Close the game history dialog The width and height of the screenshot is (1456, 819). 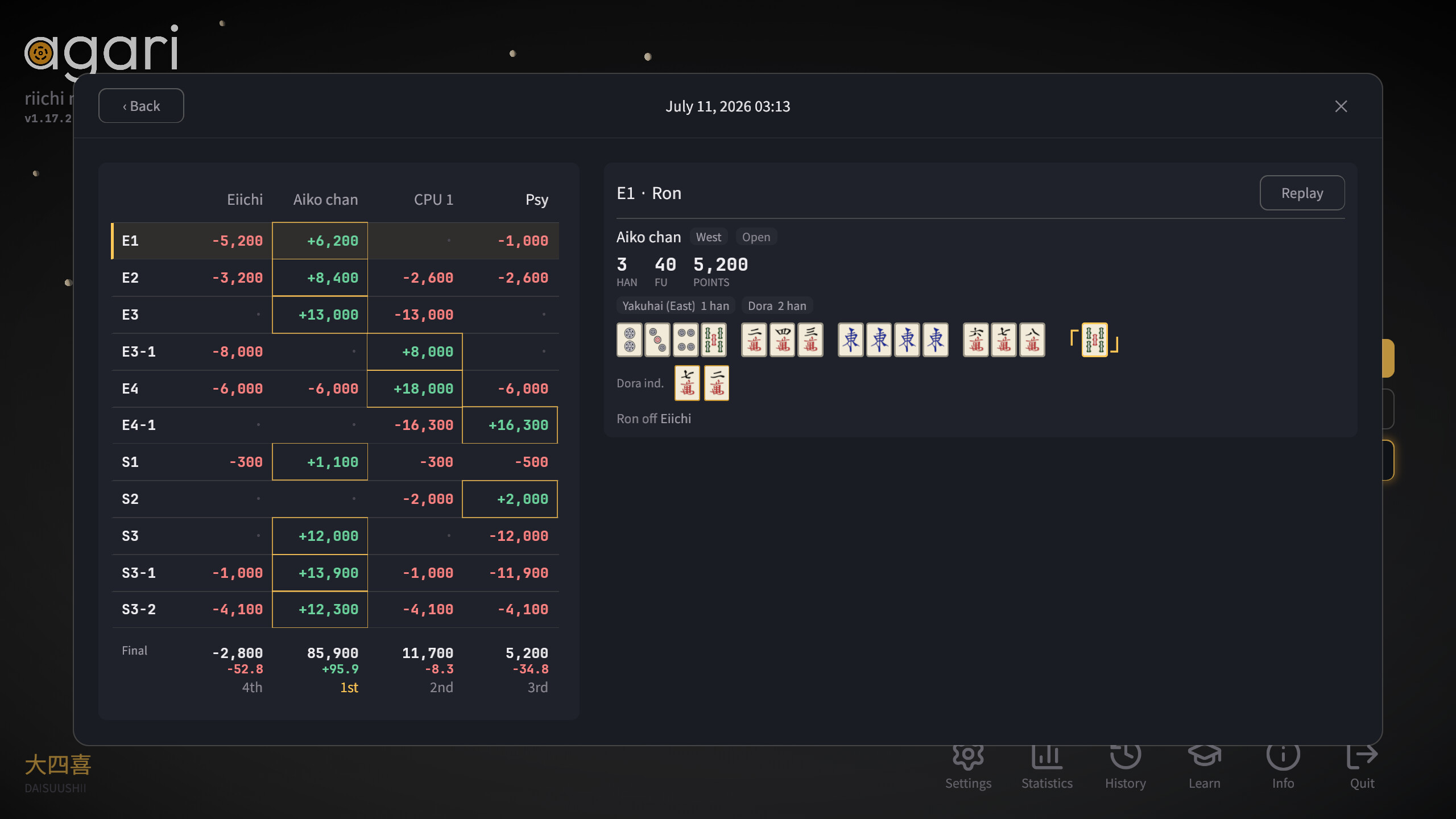point(1341,106)
